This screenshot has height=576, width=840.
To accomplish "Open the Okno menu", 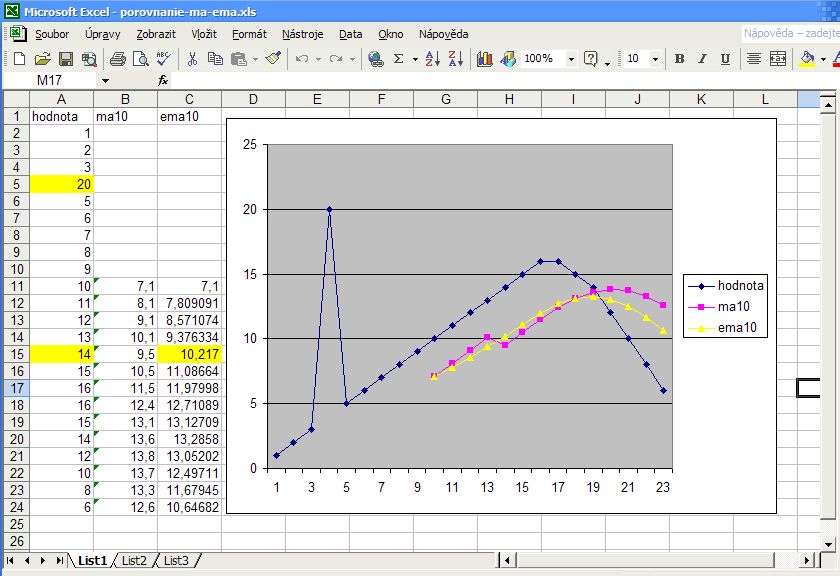I will point(391,34).
